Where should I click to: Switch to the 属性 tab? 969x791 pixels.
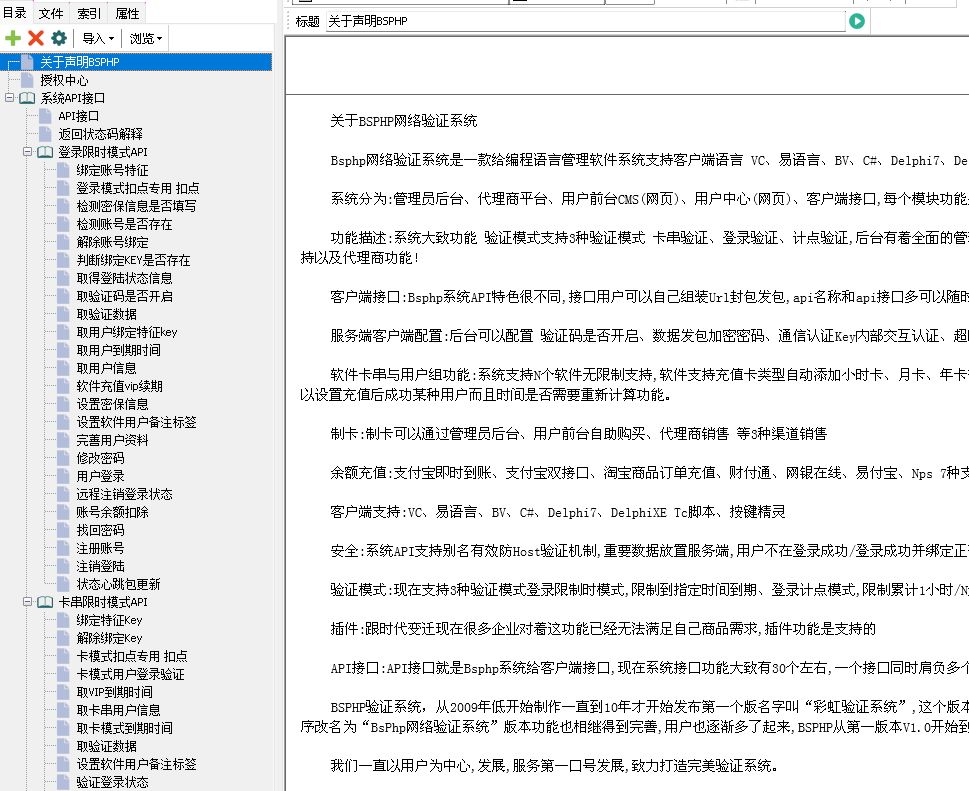tap(127, 13)
